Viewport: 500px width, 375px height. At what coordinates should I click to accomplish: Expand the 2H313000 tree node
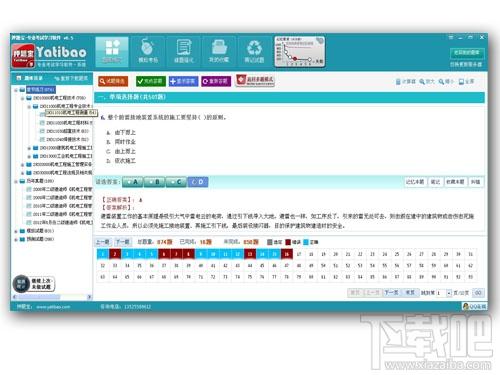point(29,156)
